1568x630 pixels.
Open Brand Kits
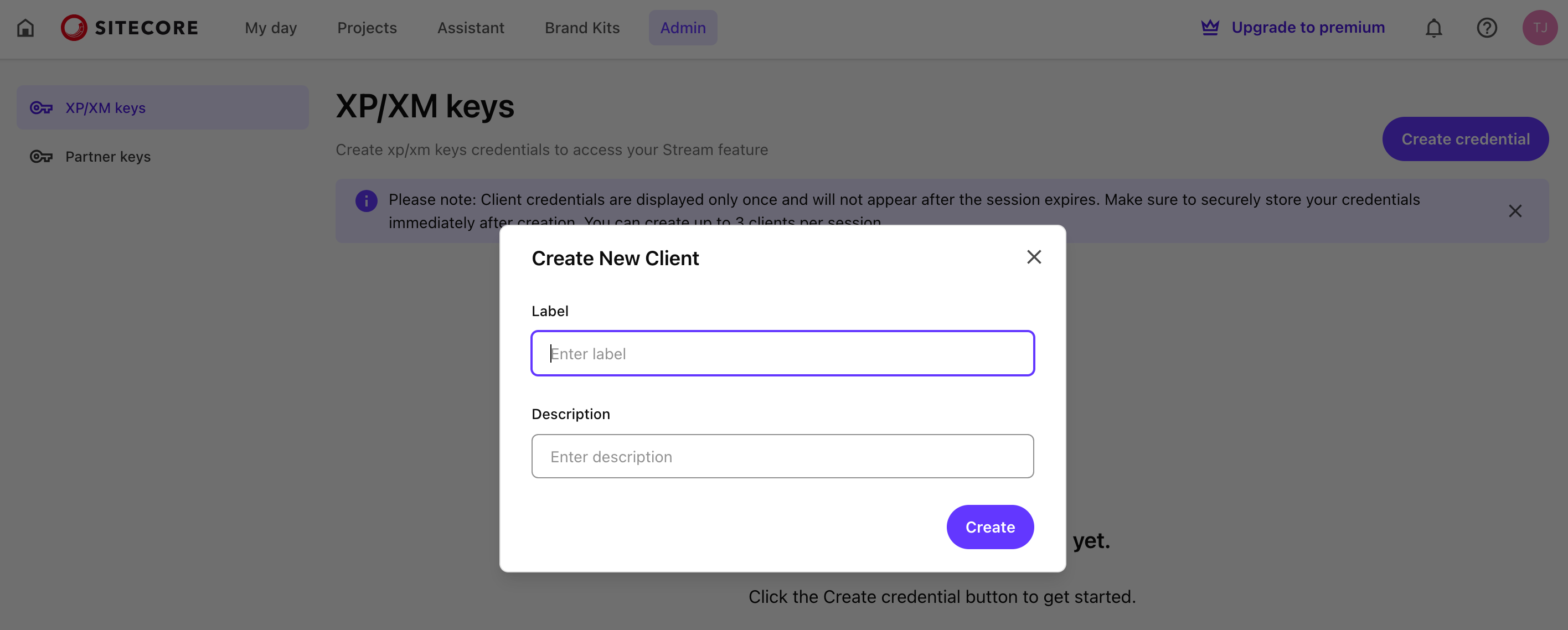coord(582,27)
